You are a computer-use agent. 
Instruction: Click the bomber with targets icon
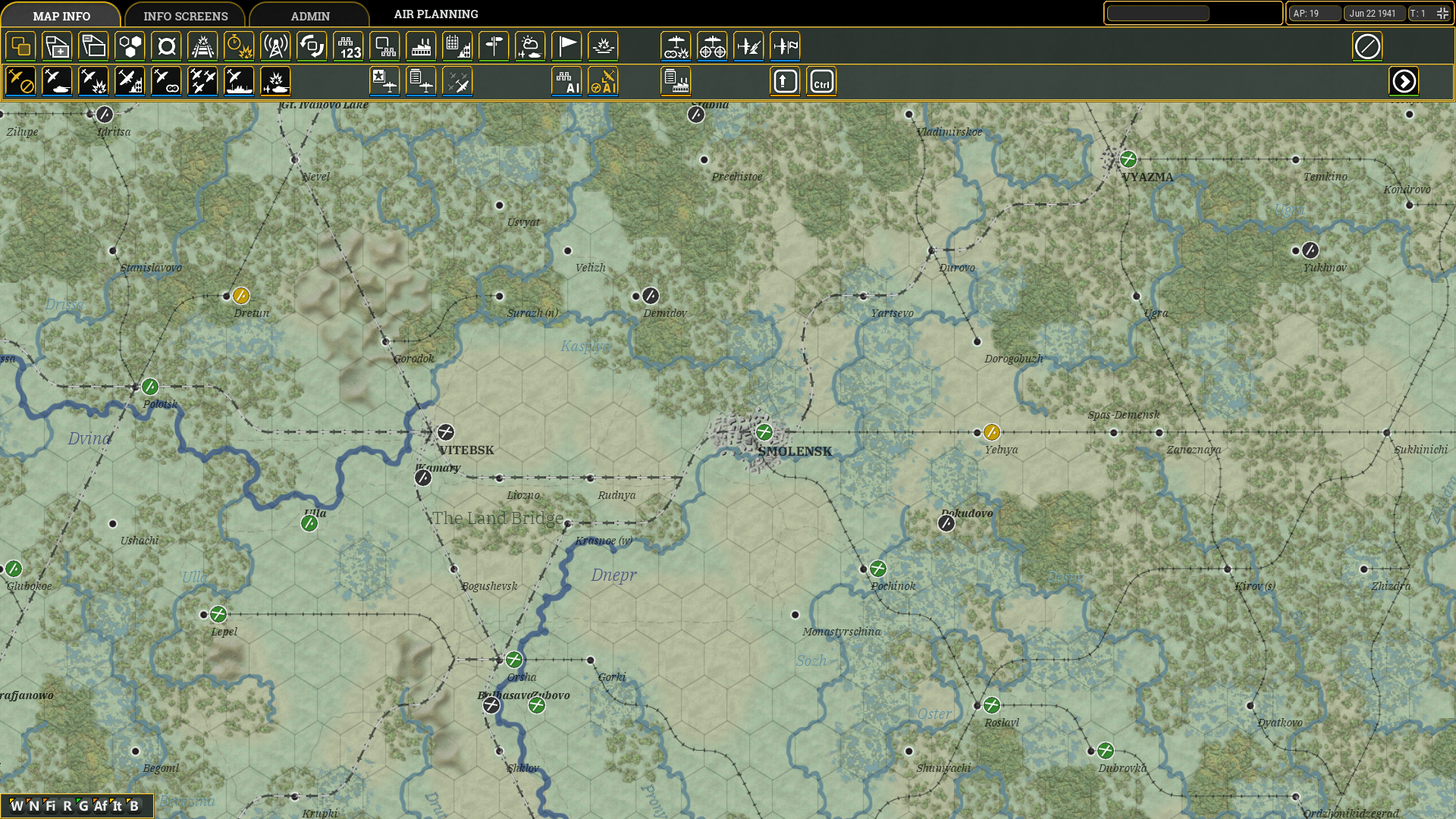pos(712,46)
